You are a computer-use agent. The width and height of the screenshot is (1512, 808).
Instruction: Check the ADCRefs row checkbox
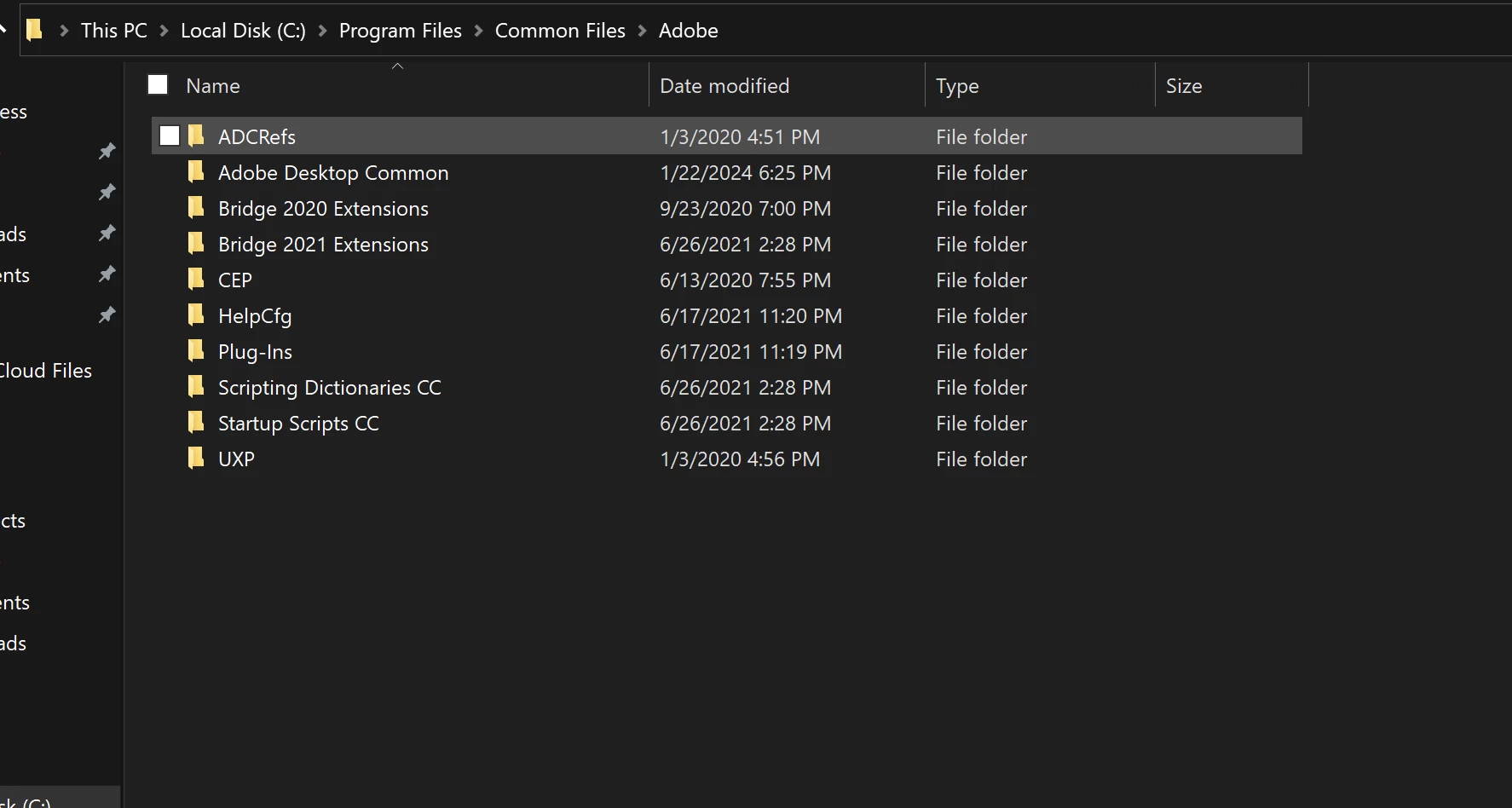(x=170, y=136)
